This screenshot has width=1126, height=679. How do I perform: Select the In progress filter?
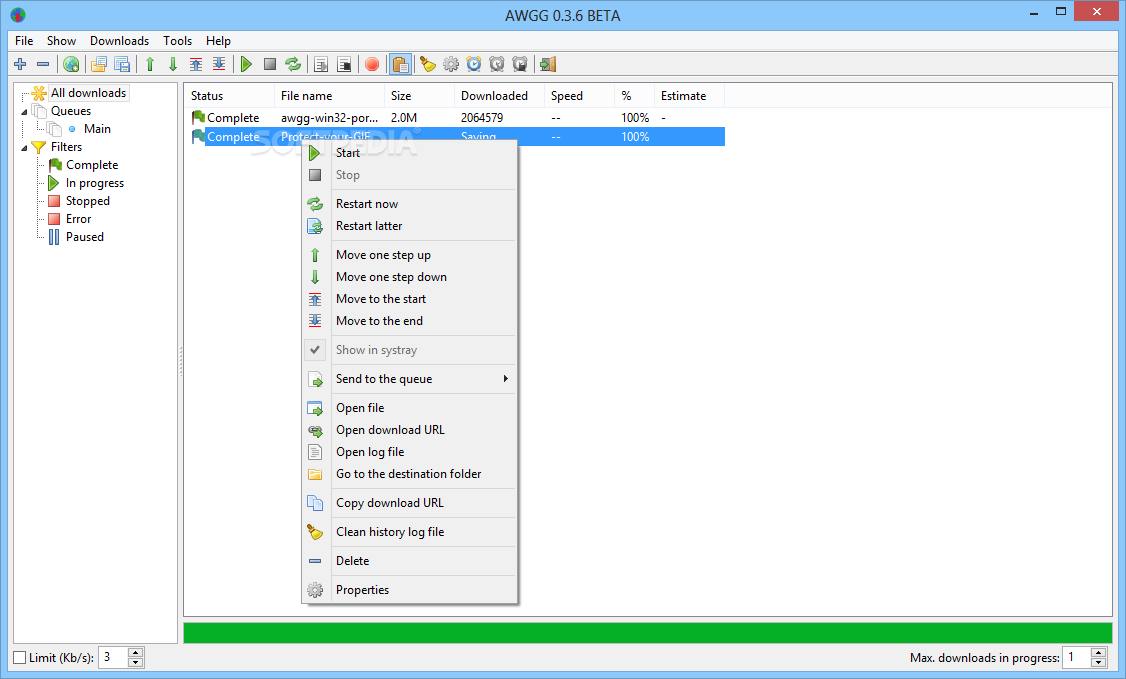pyautogui.click(x=95, y=183)
